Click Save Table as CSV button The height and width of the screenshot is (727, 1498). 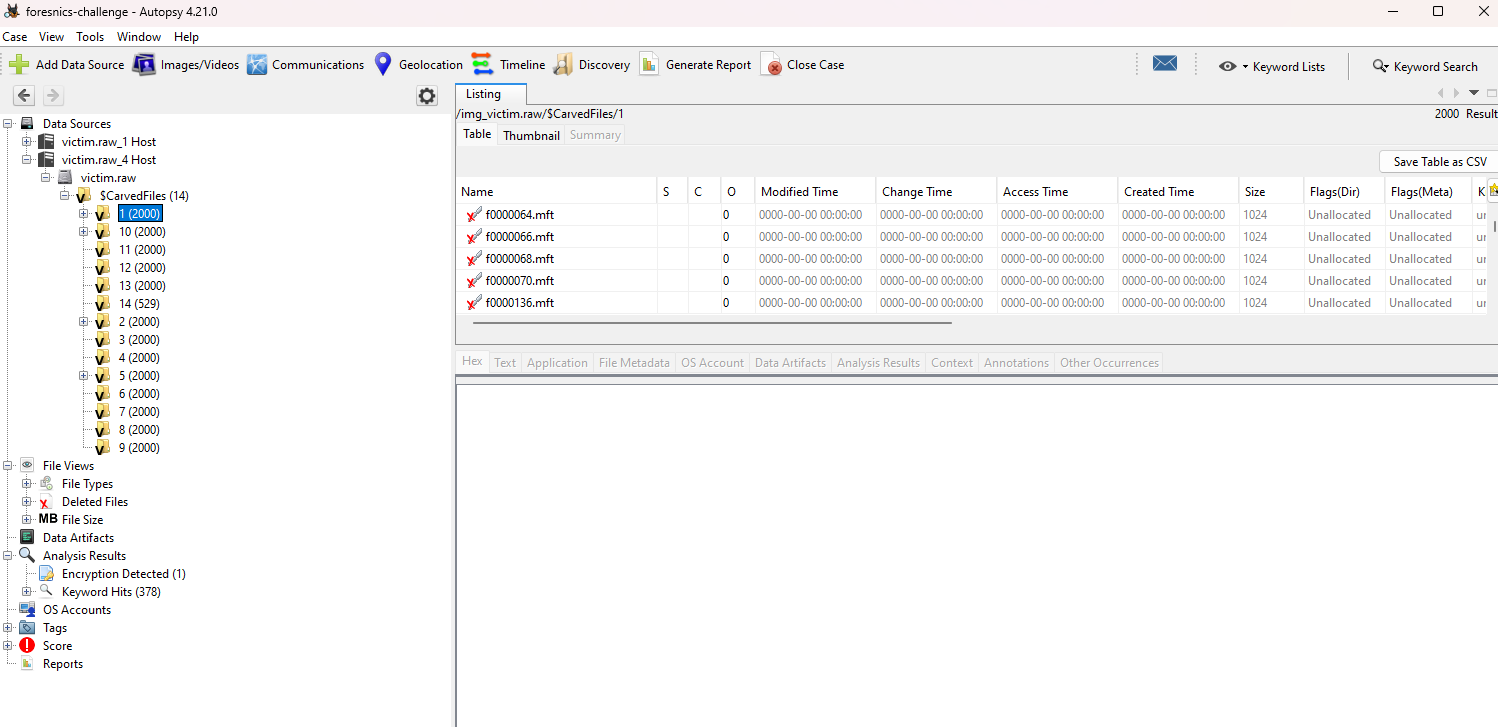1439,162
